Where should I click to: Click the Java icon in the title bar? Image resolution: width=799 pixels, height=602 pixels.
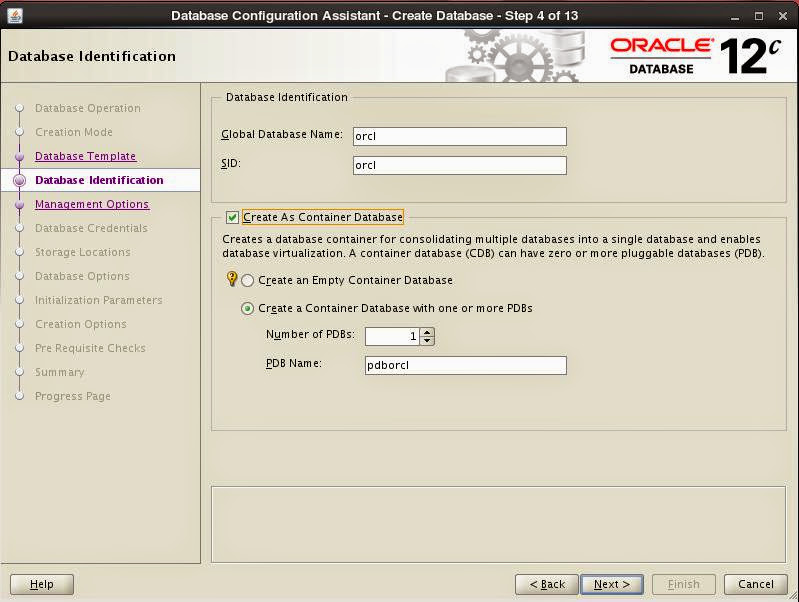point(15,15)
